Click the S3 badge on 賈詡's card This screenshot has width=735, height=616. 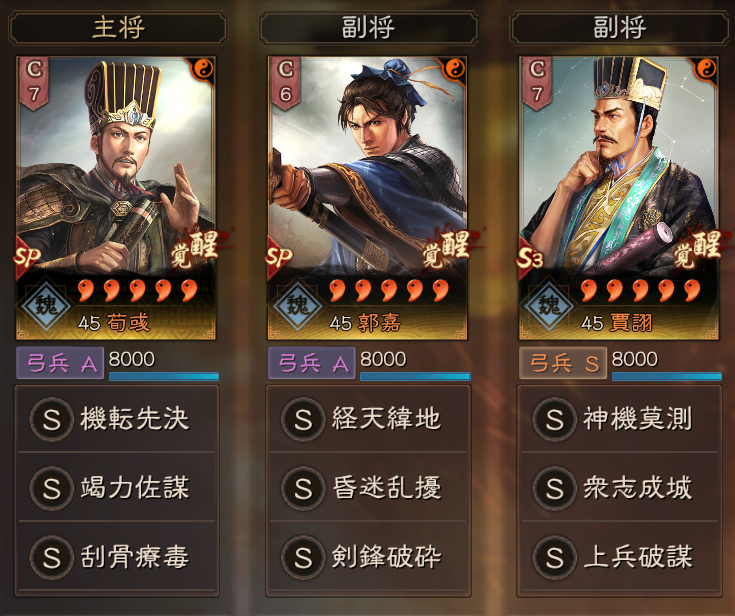tap(530, 257)
